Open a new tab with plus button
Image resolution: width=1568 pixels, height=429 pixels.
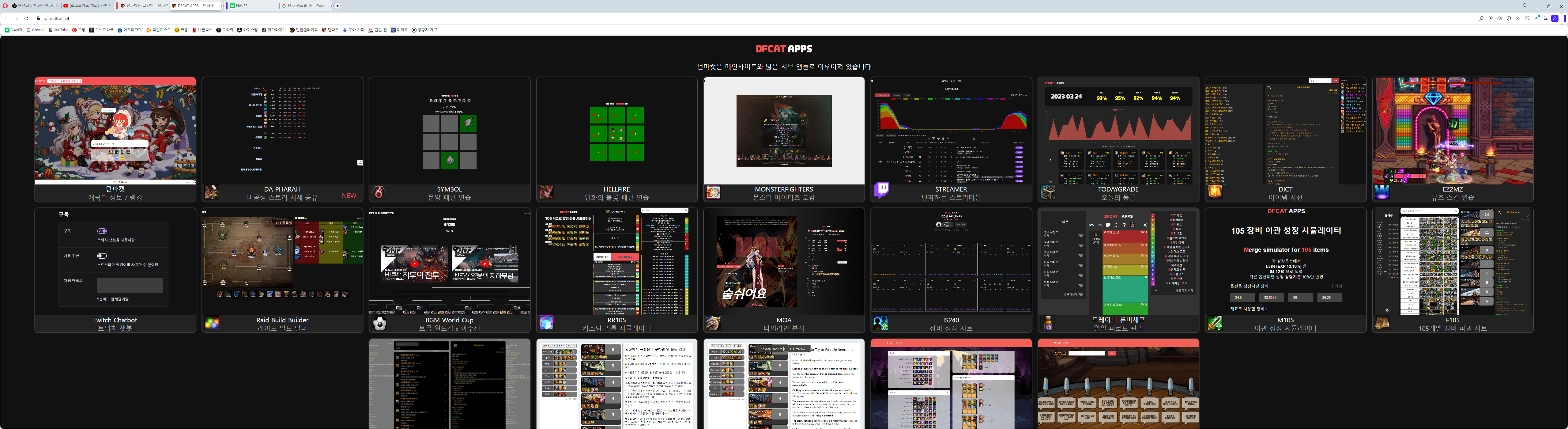pos(337,6)
